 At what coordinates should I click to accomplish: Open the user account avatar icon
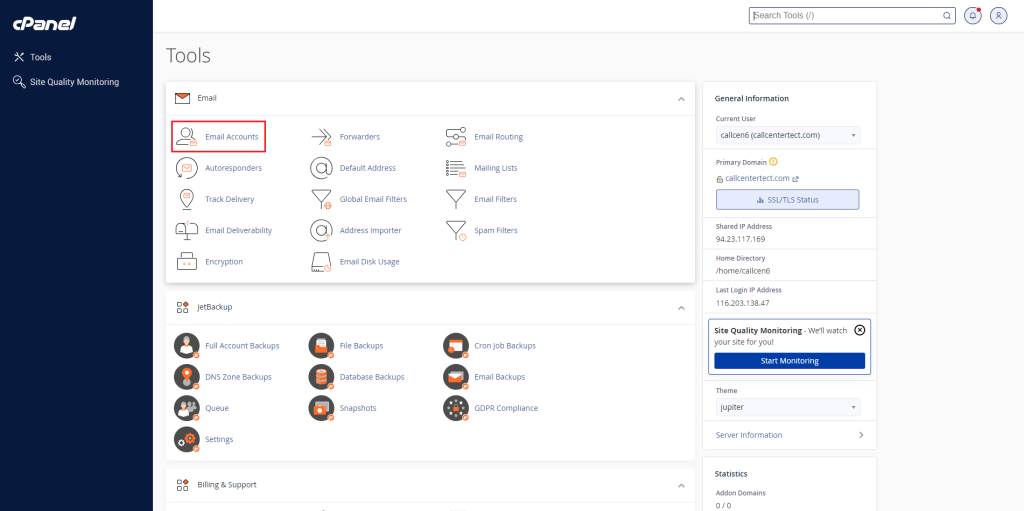pos(998,16)
